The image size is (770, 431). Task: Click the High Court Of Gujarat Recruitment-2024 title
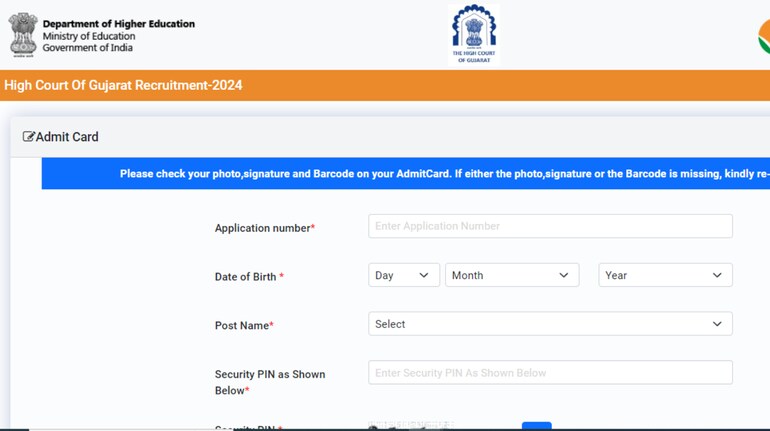coord(123,86)
